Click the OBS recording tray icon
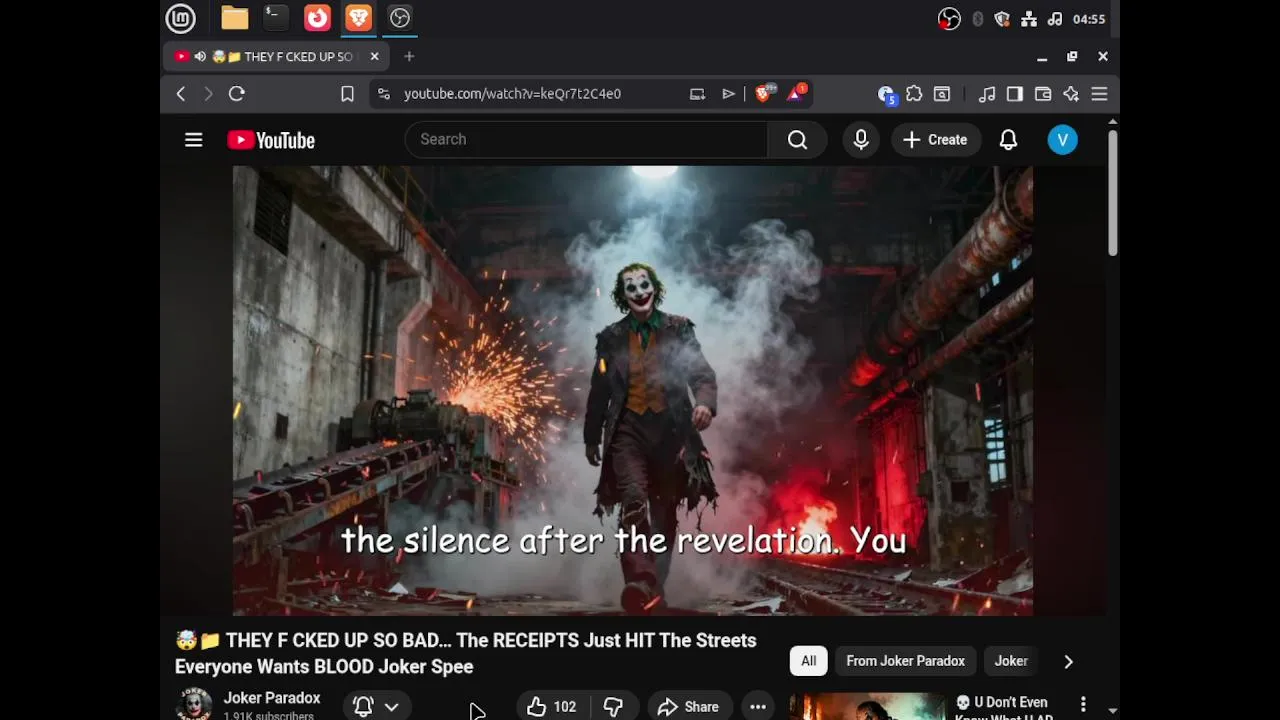The width and height of the screenshot is (1280, 720). pos(949,19)
